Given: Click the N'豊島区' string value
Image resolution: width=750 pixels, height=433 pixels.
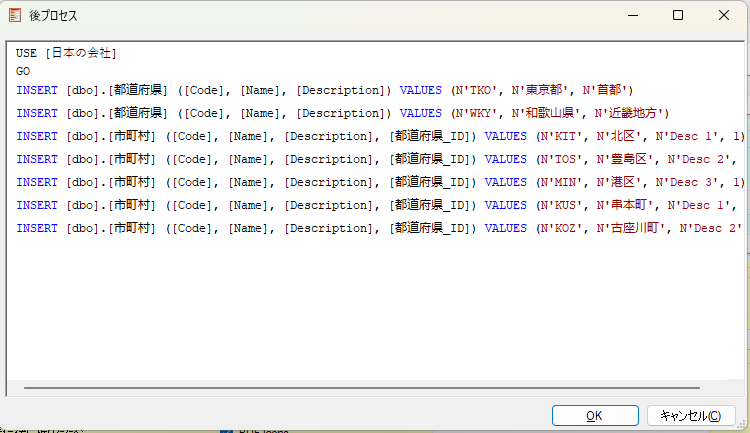Looking at the screenshot, I should (x=625, y=159).
